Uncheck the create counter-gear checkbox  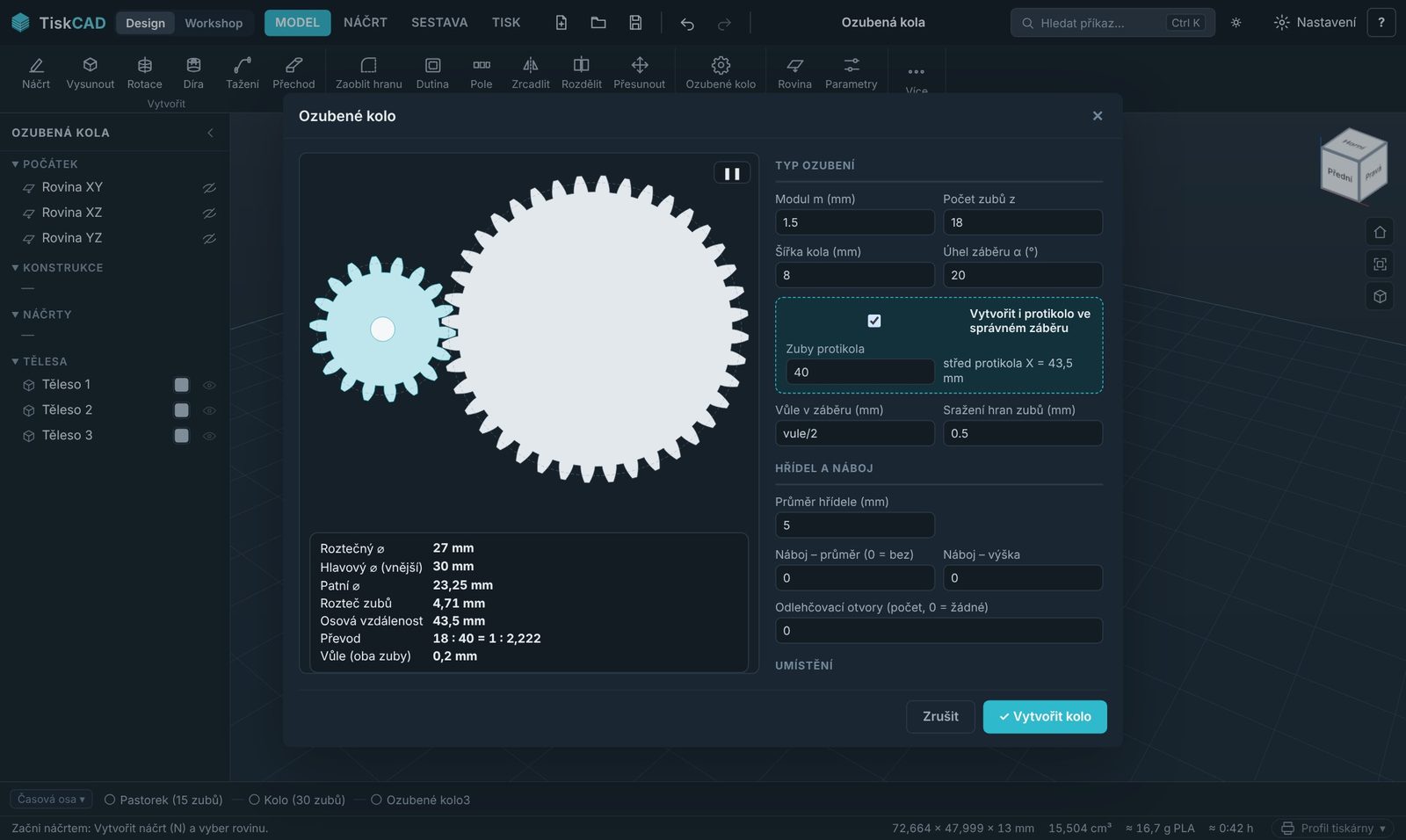874,321
